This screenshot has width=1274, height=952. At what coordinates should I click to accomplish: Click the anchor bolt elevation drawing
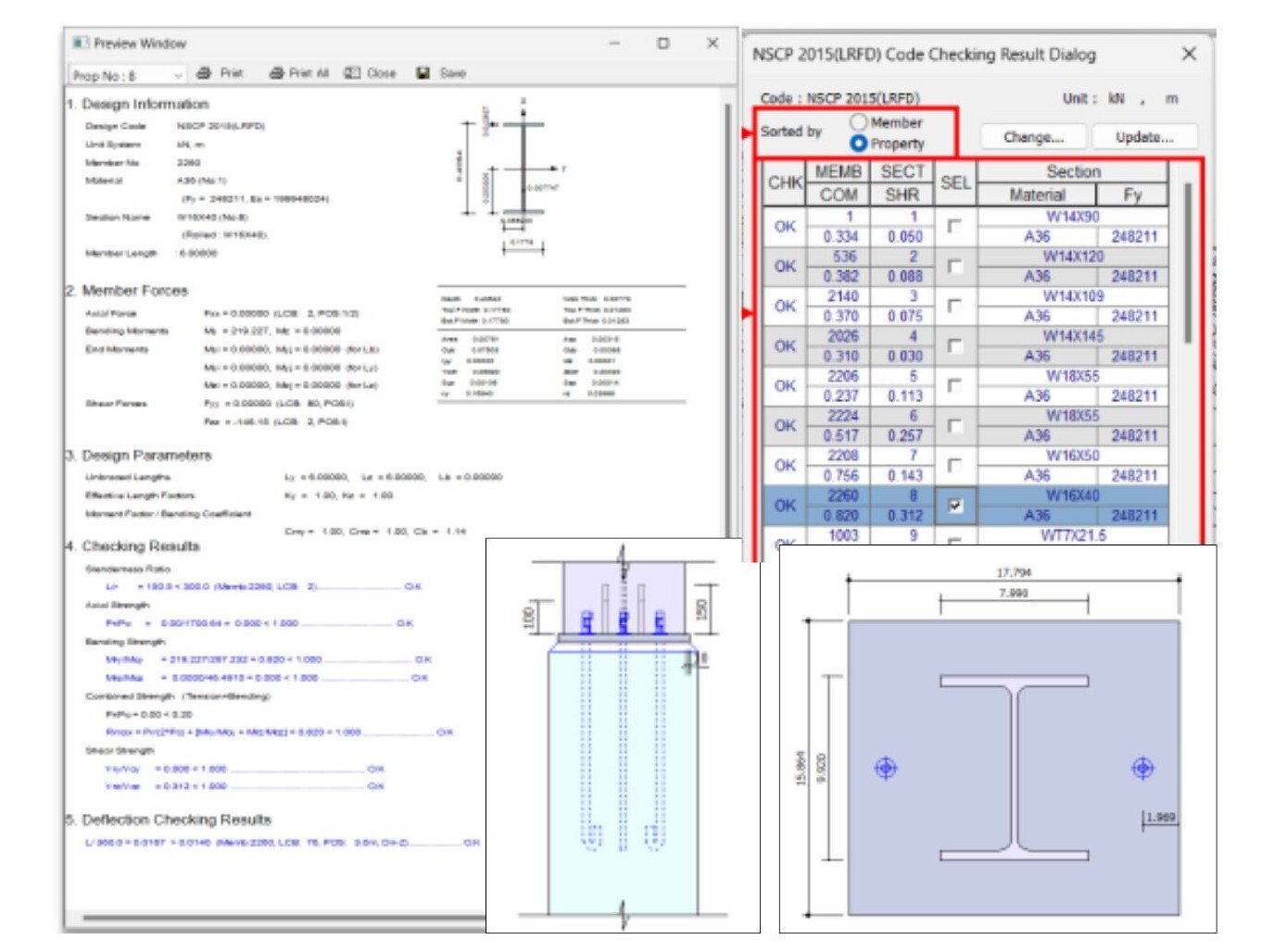[x=623, y=735]
